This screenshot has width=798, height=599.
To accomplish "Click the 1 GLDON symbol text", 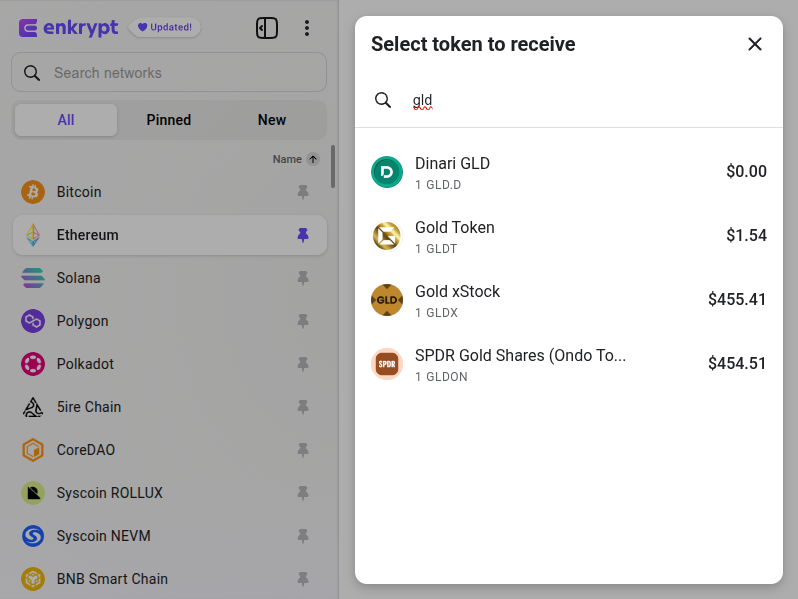I will tap(441, 377).
